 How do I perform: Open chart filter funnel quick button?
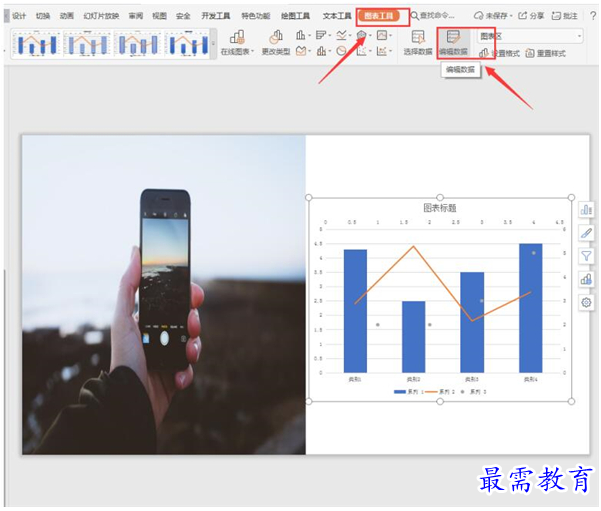click(586, 256)
